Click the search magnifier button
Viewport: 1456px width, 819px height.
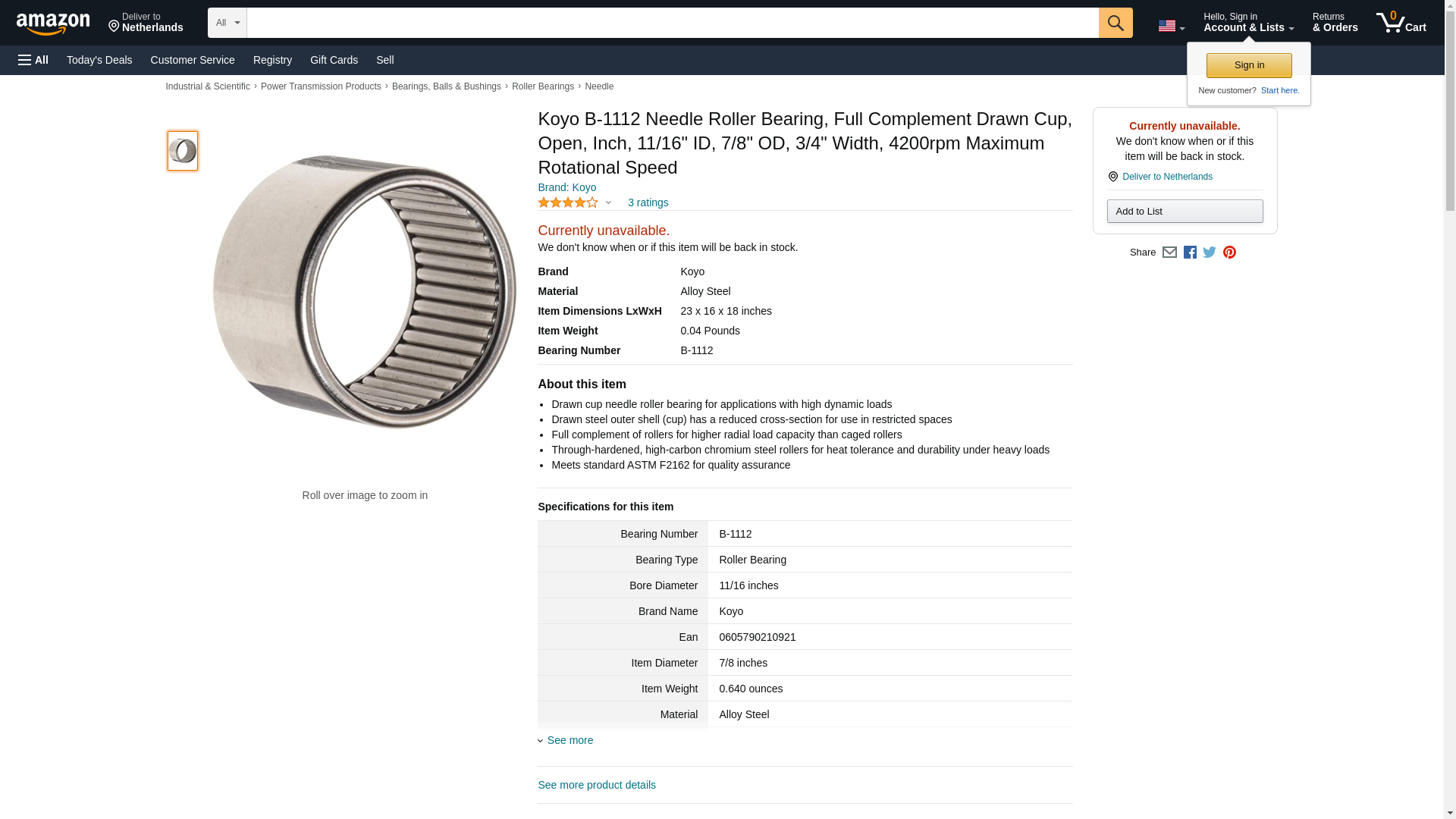tap(1115, 23)
